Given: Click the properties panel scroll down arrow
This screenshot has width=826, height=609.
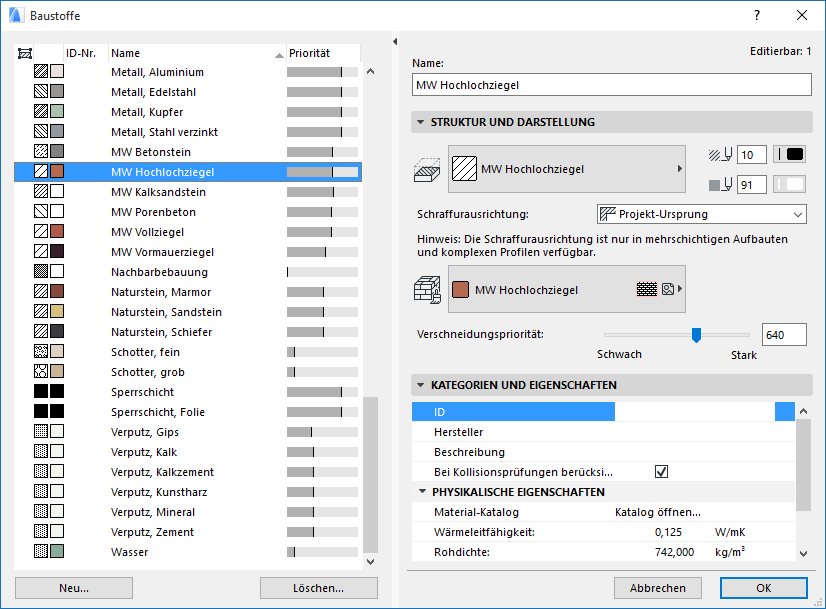Looking at the screenshot, I should click(x=803, y=554).
